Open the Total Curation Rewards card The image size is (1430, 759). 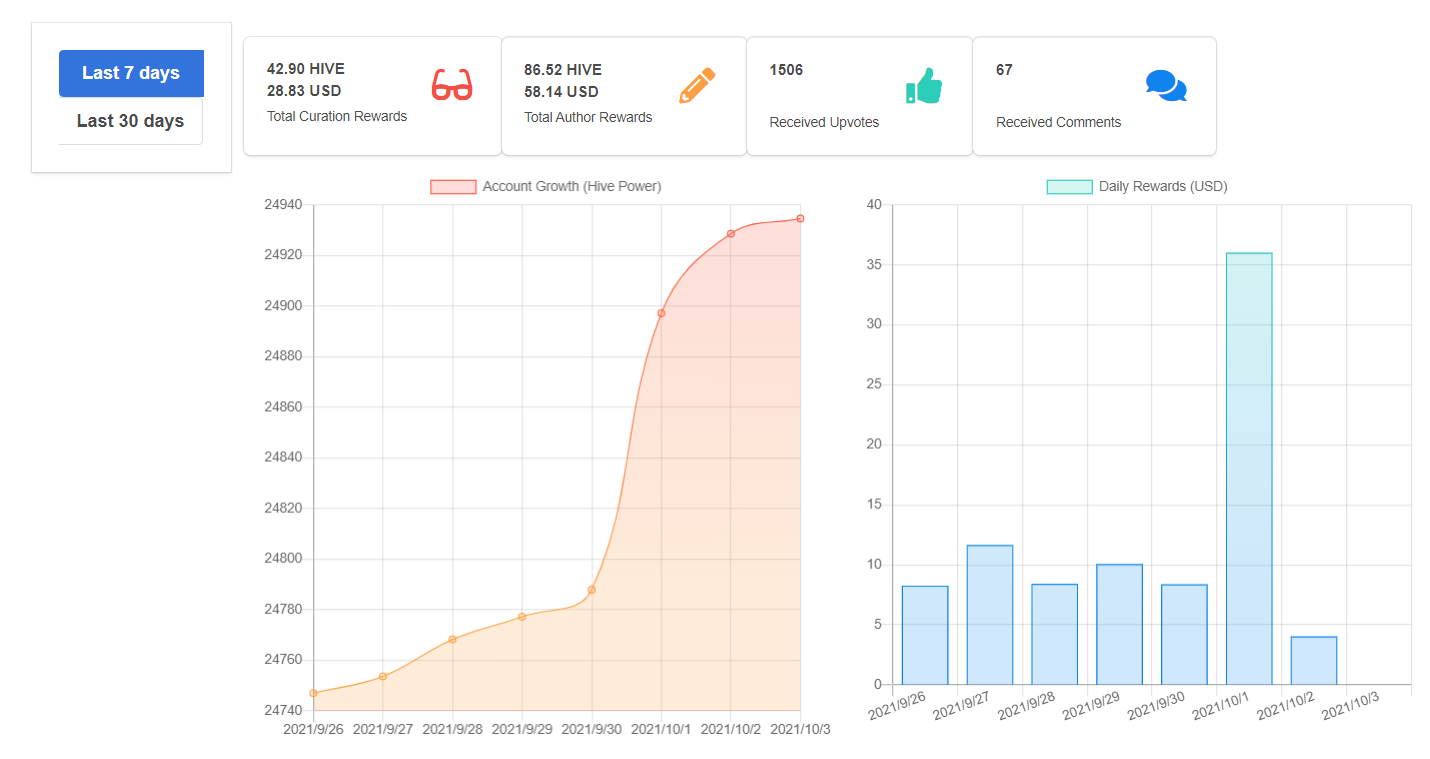click(x=372, y=96)
